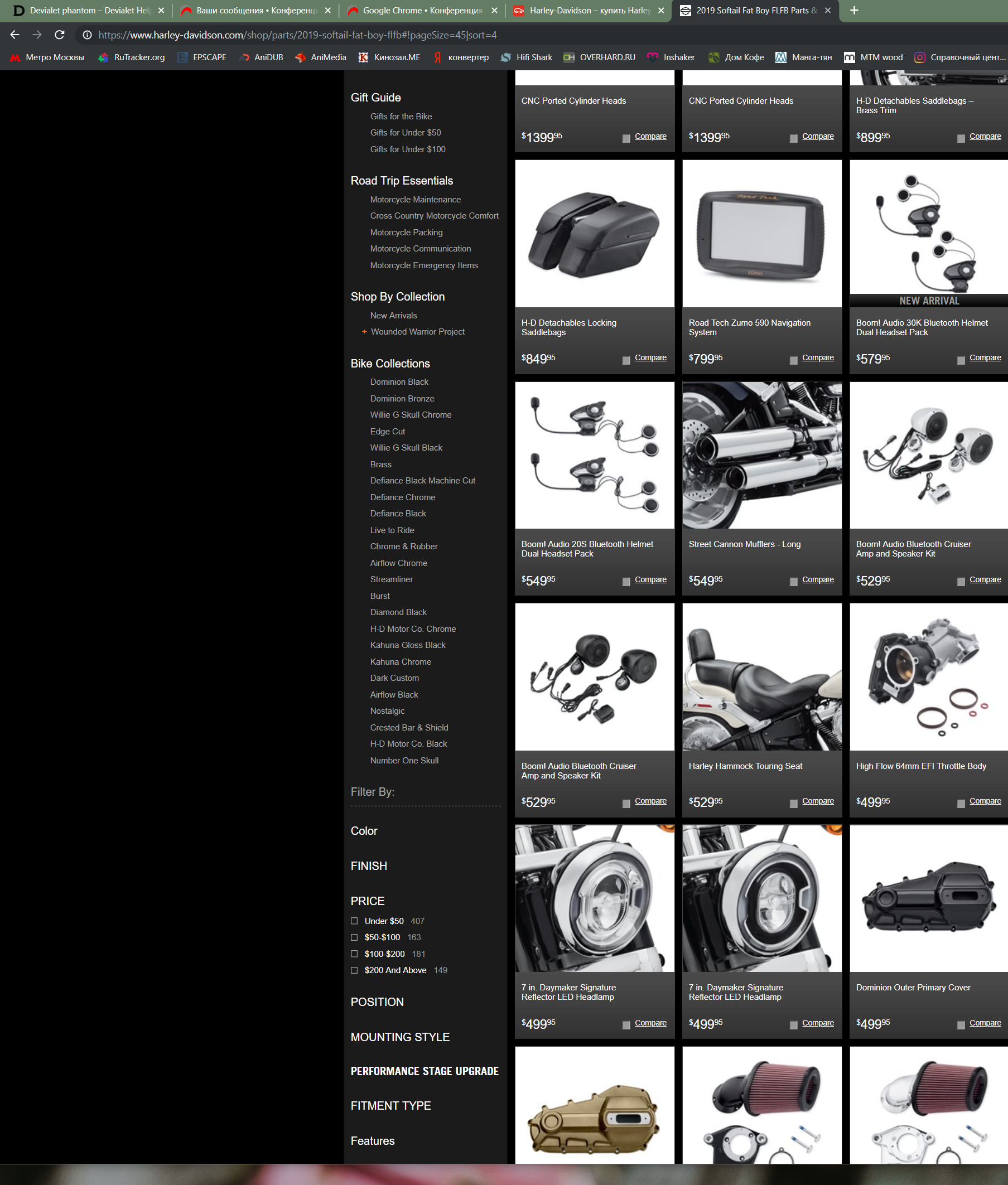Reload the current page
This screenshot has width=1008, height=1185.
pyautogui.click(x=60, y=35)
